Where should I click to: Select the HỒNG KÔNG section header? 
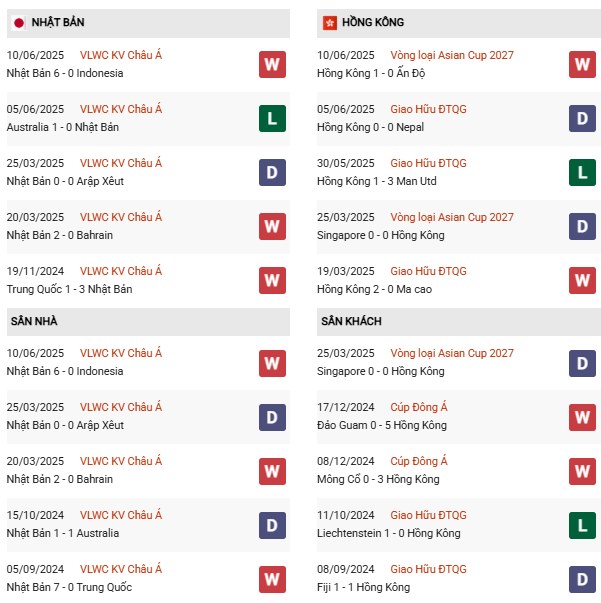372,22
